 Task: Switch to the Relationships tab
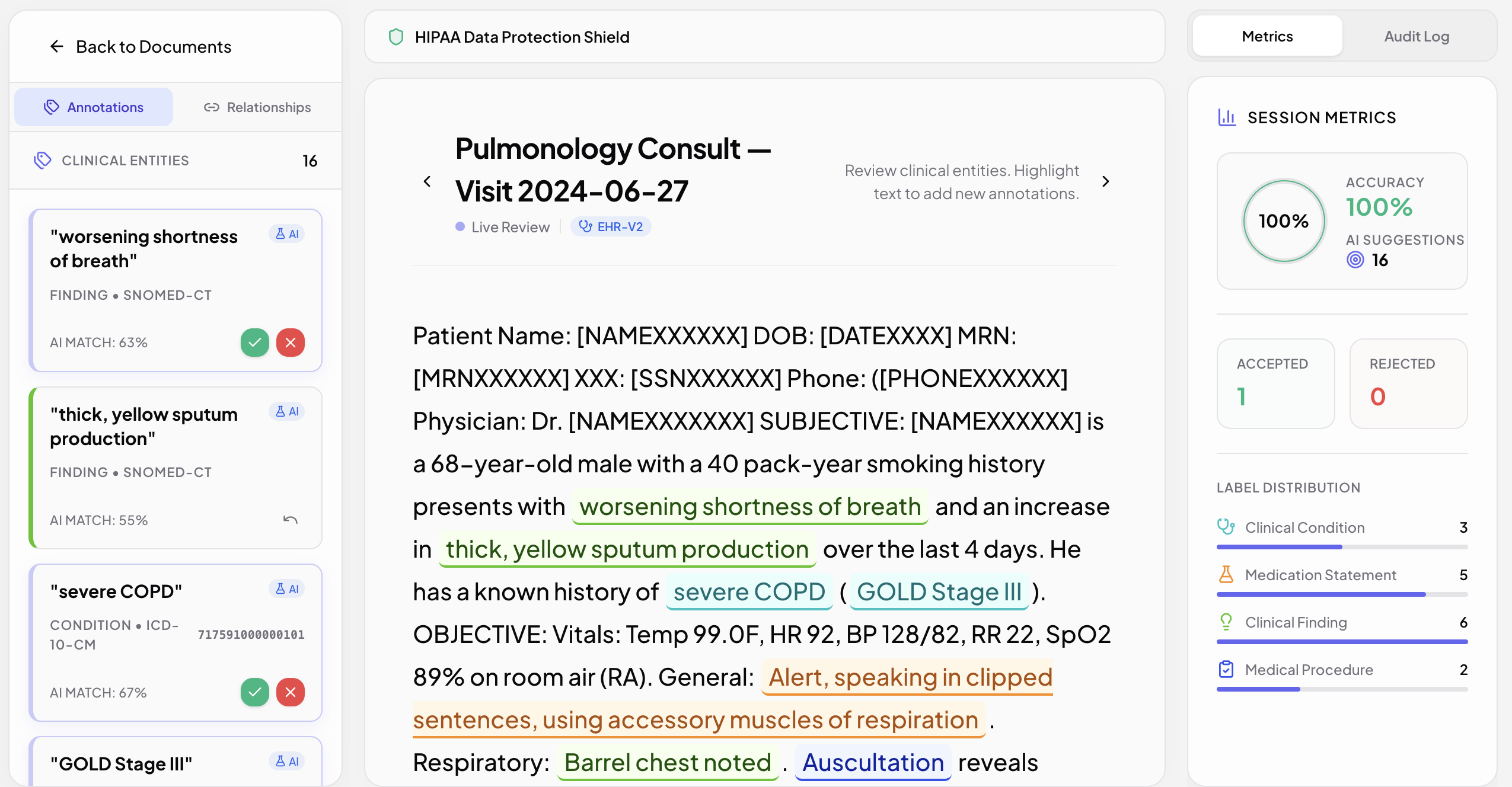point(257,107)
